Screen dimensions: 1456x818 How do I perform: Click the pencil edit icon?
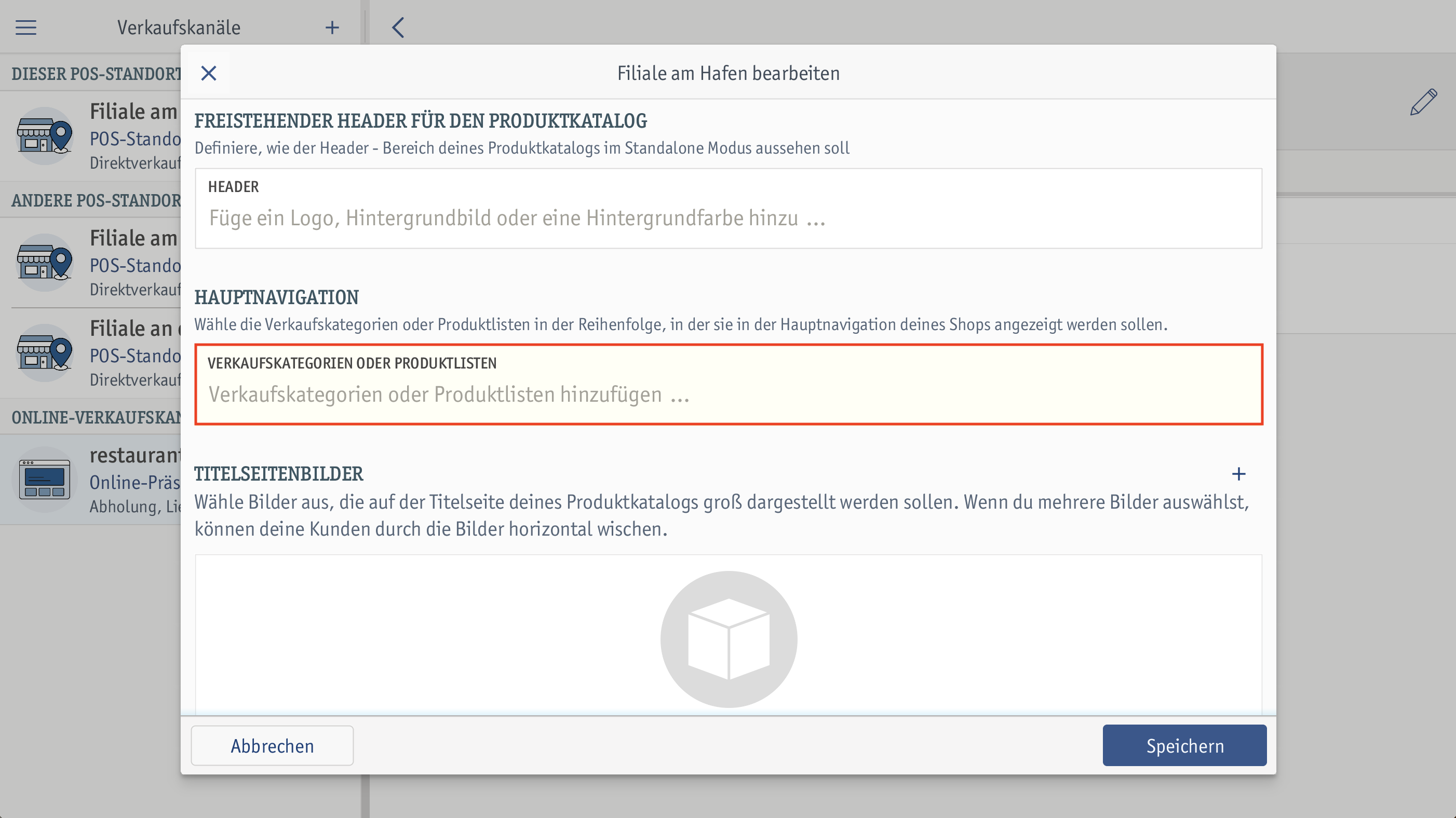pyautogui.click(x=1423, y=102)
